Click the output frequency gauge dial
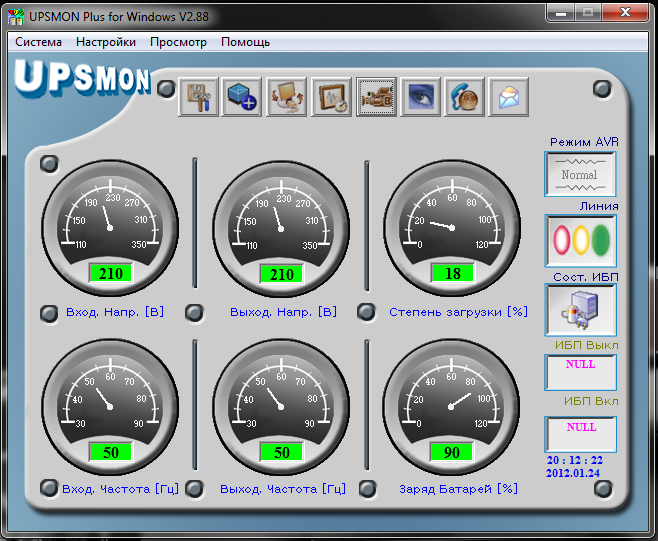 point(281,407)
